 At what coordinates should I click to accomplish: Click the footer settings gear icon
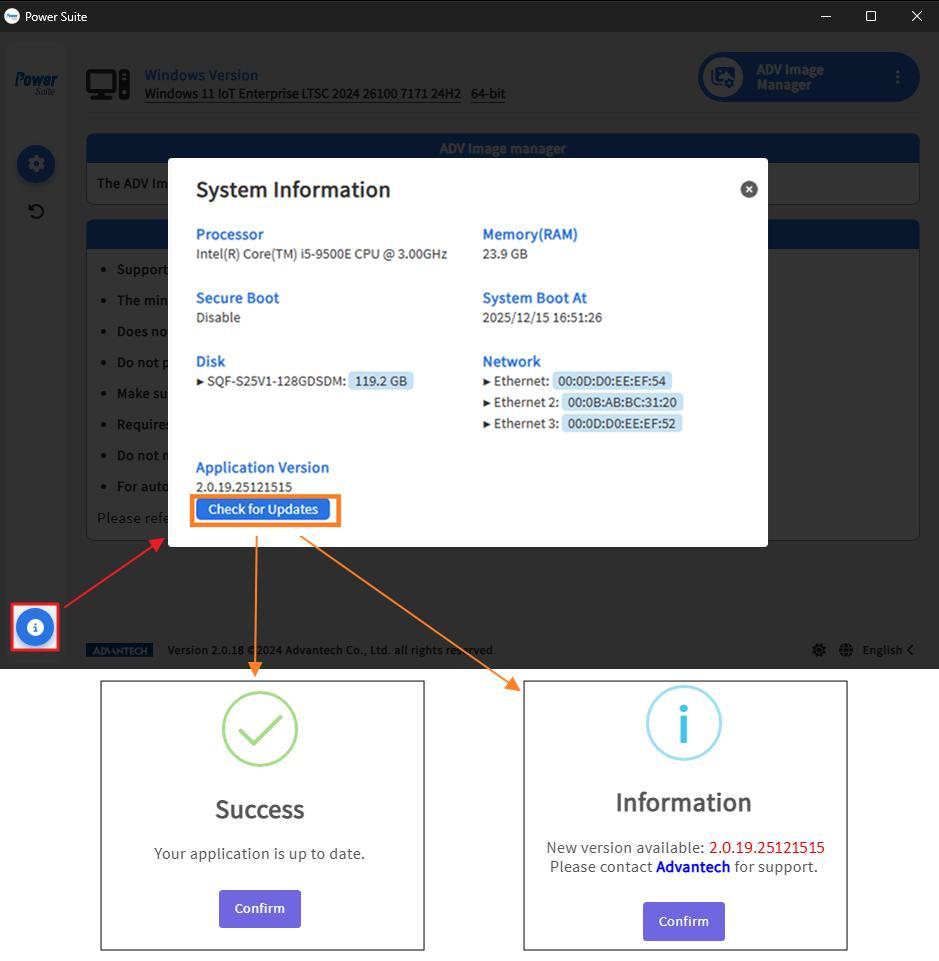pyautogui.click(x=819, y=650)
